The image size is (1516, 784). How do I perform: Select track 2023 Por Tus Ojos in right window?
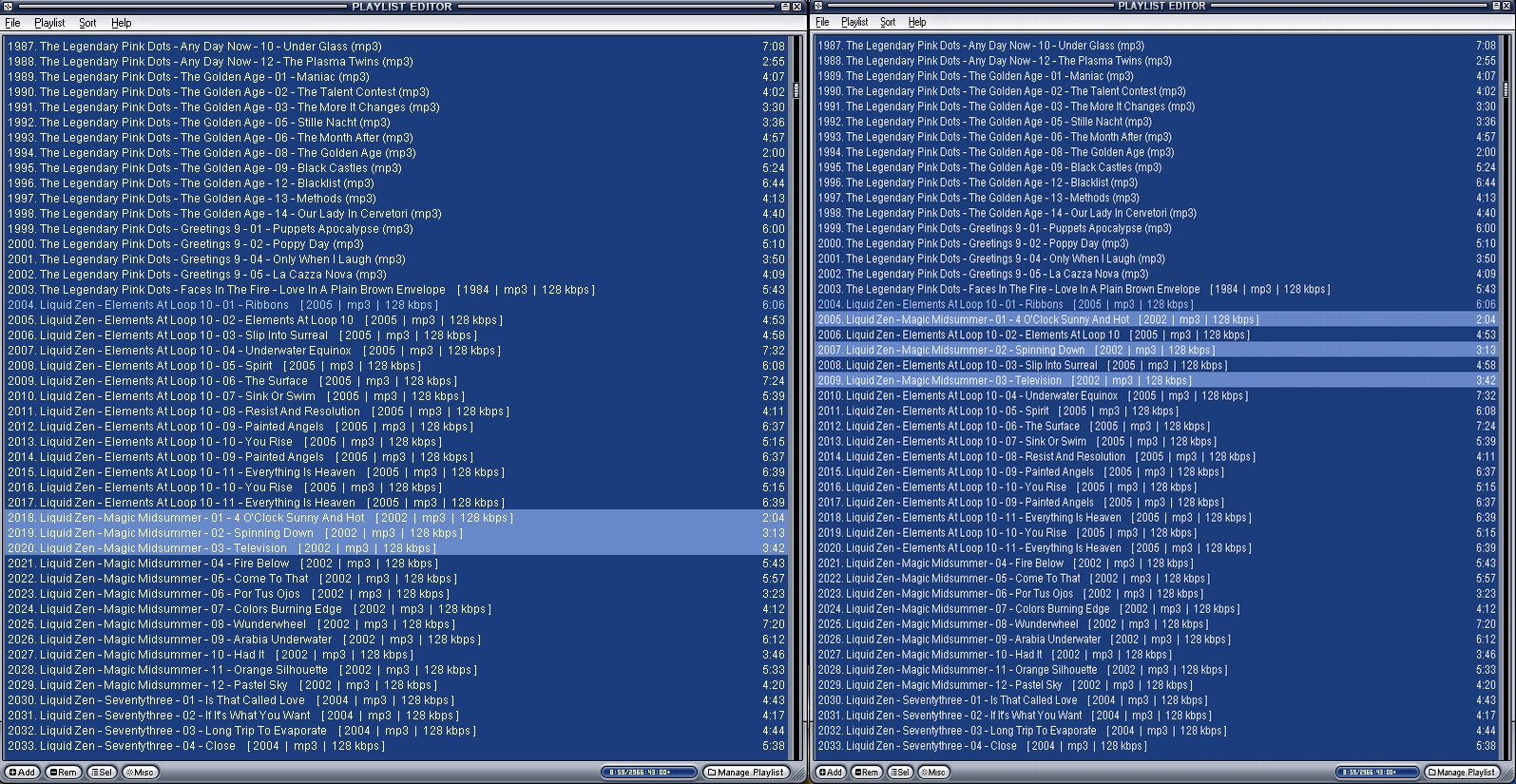(x=1157, y=593)
